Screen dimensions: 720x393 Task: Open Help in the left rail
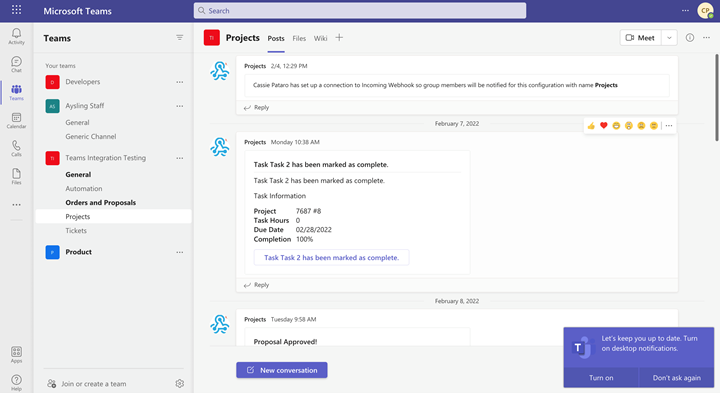tap(17, 382)
